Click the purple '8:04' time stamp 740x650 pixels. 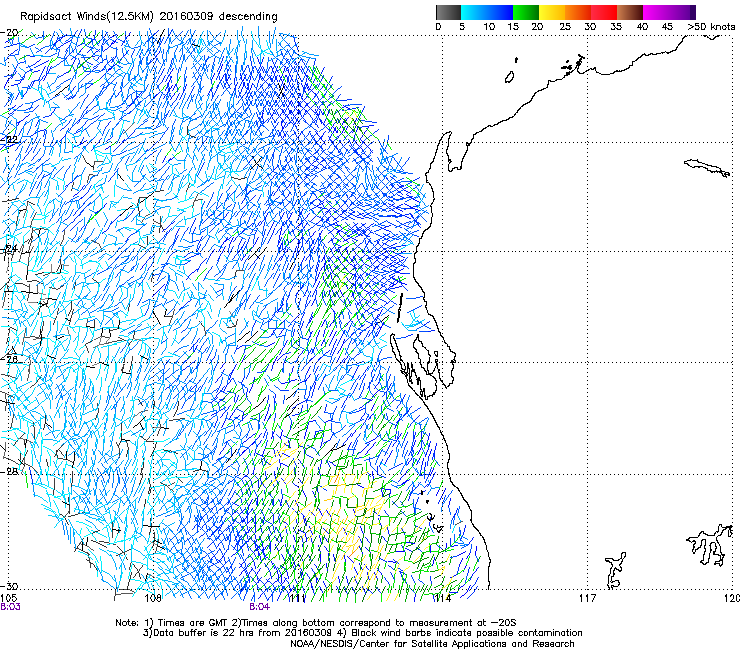pyautogui.click(x=260, y=607)
